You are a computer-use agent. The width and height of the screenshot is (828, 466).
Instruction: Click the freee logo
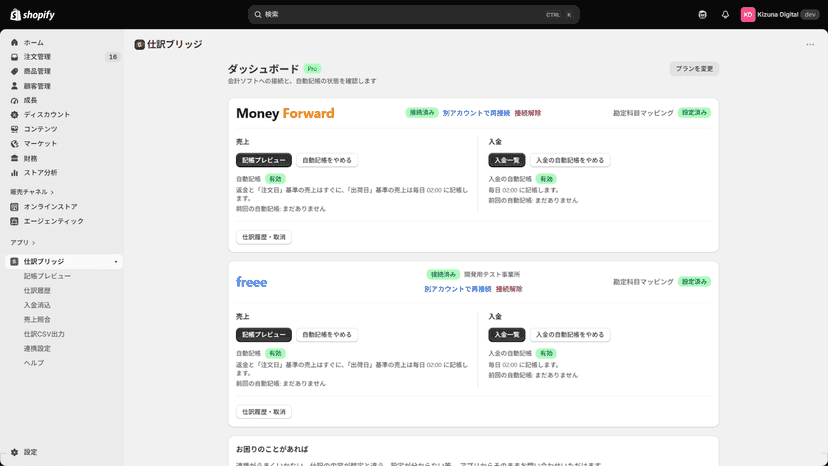[x=251, y=282]
